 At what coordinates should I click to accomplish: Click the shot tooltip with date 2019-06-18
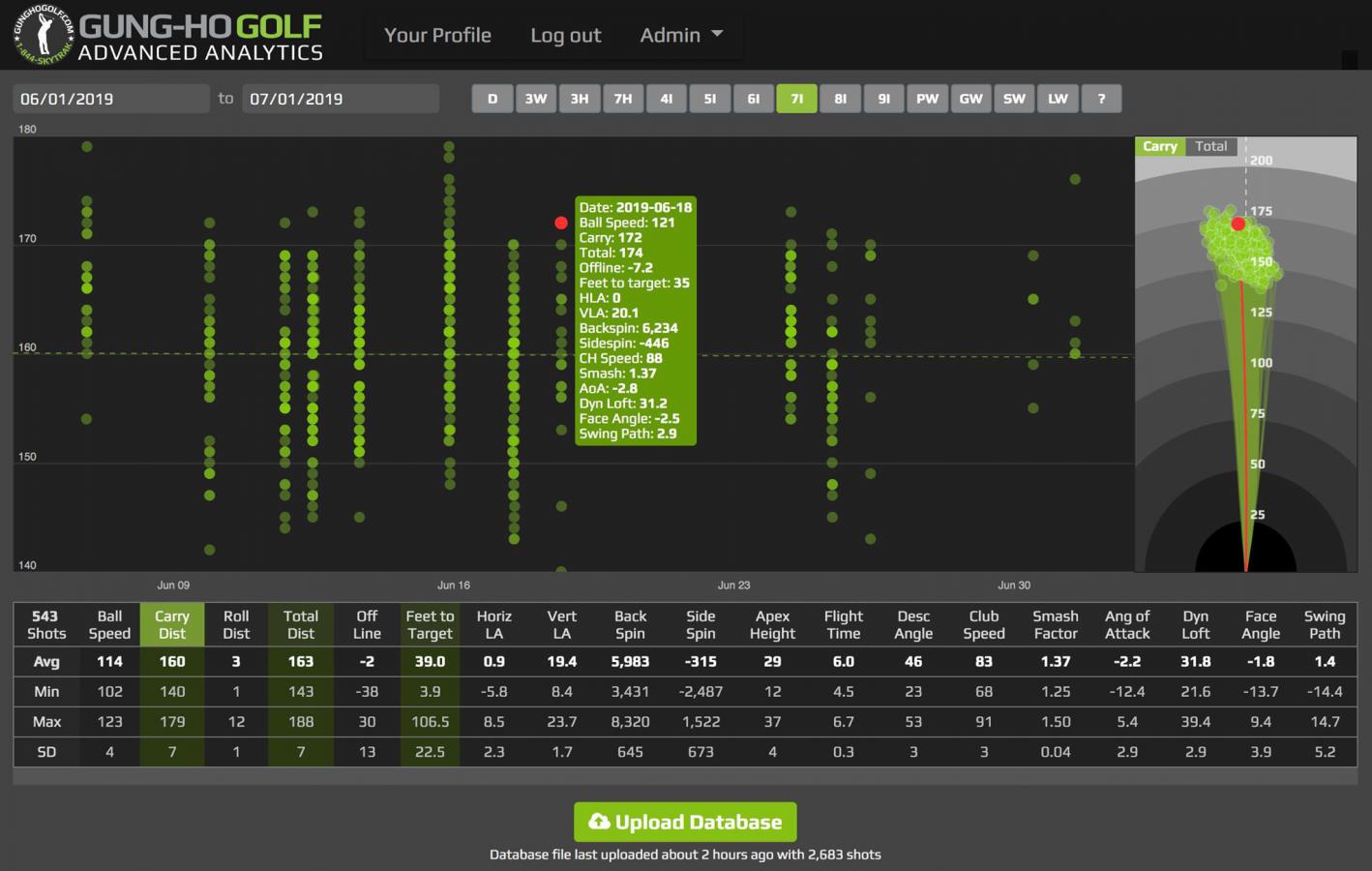pos(636,320)
